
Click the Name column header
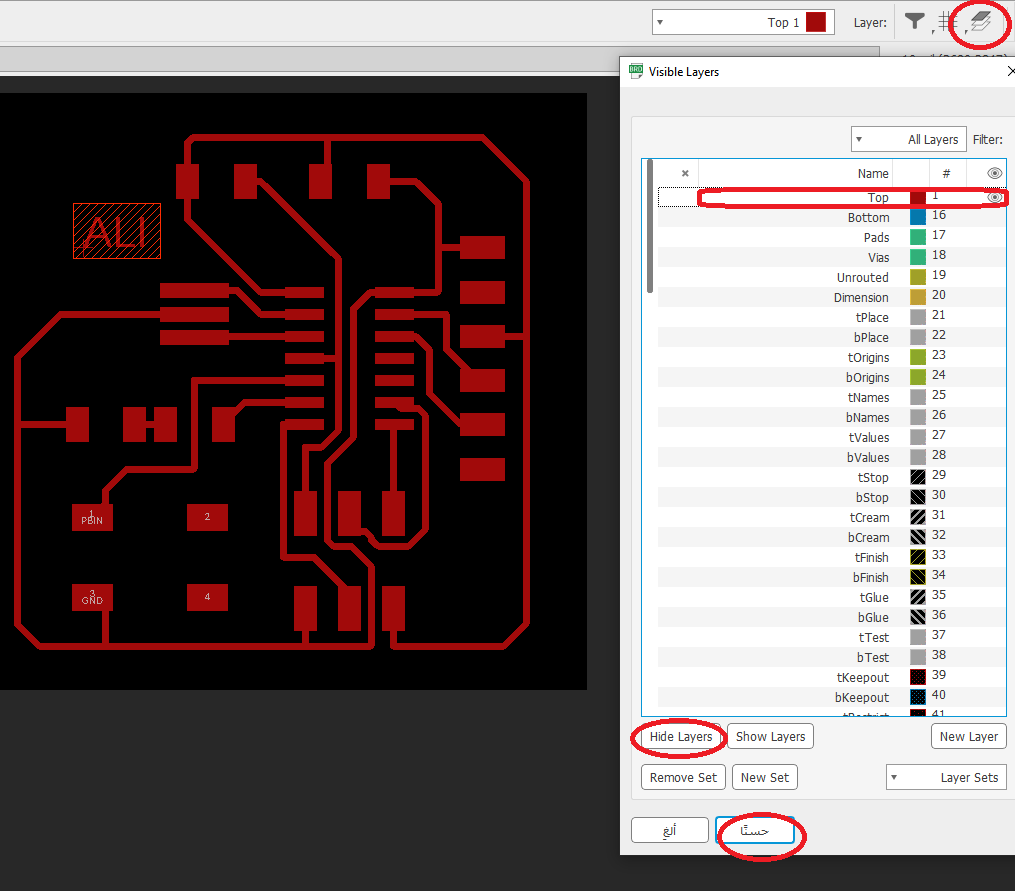click(872, 174)
